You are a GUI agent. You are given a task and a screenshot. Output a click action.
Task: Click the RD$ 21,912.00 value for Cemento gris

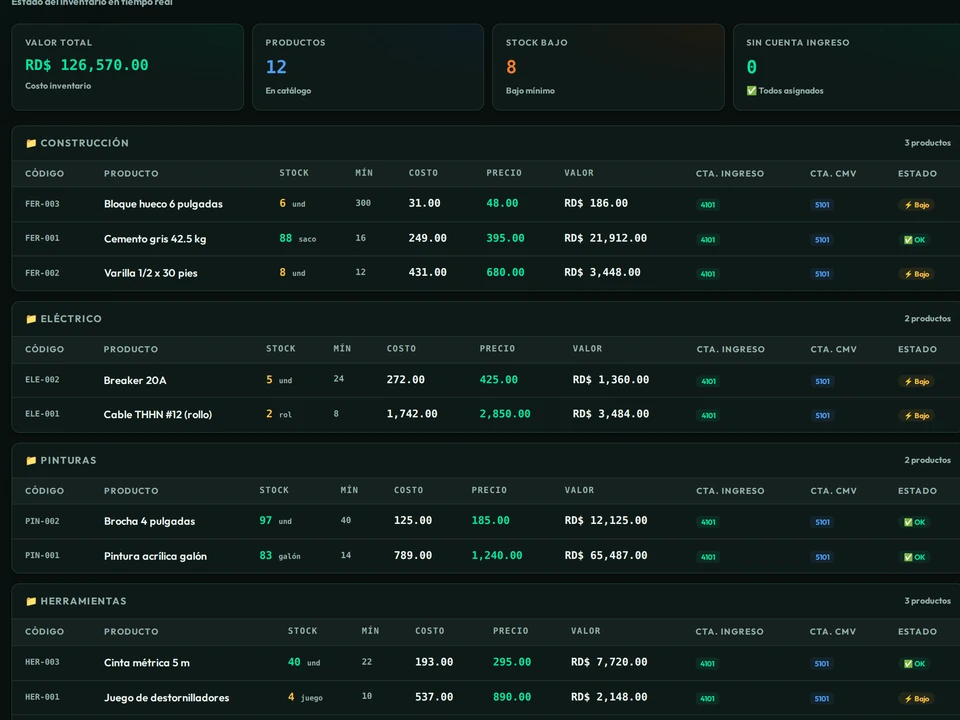[x=606, y=238]
